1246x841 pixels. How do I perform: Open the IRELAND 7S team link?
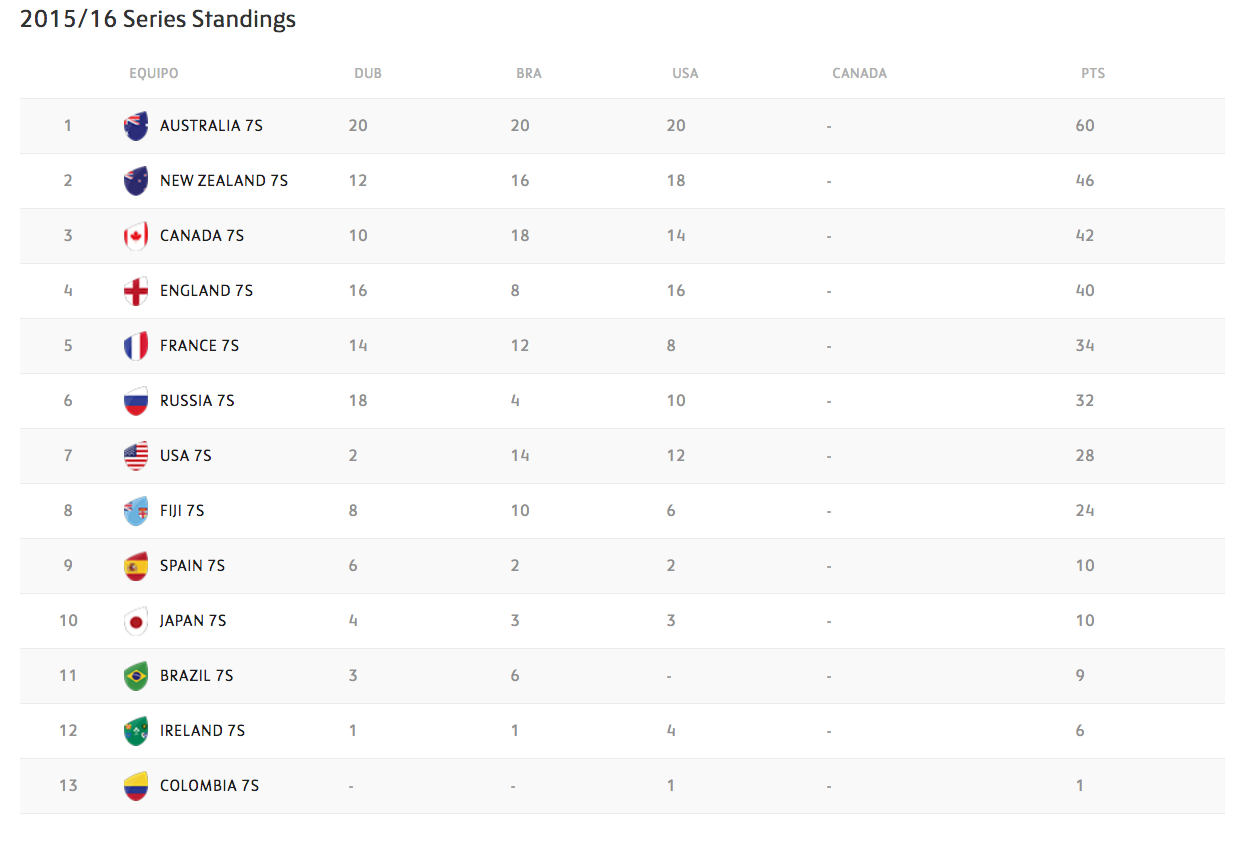[202, 731]
